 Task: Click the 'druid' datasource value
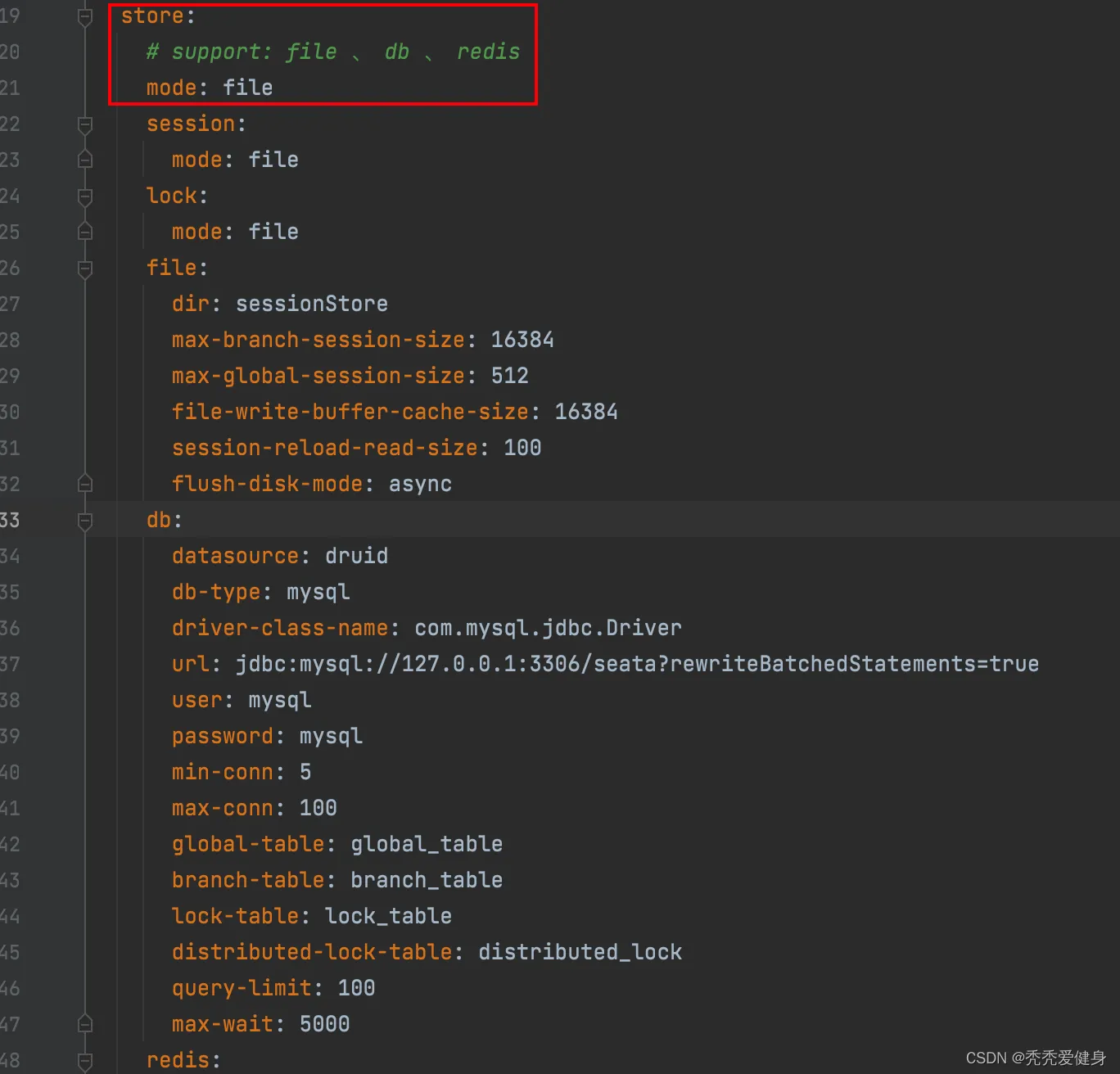357,556
